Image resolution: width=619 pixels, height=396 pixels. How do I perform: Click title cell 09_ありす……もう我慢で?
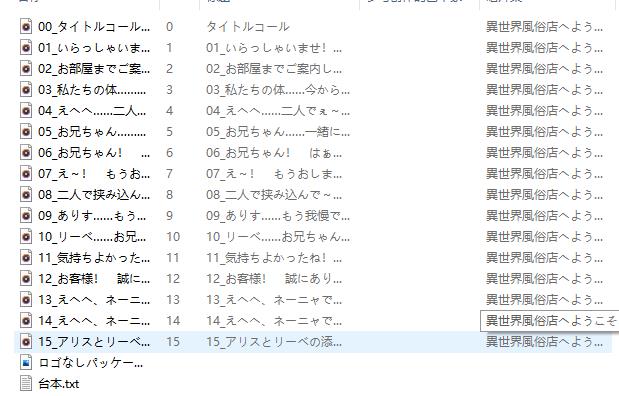coord(278,216)
